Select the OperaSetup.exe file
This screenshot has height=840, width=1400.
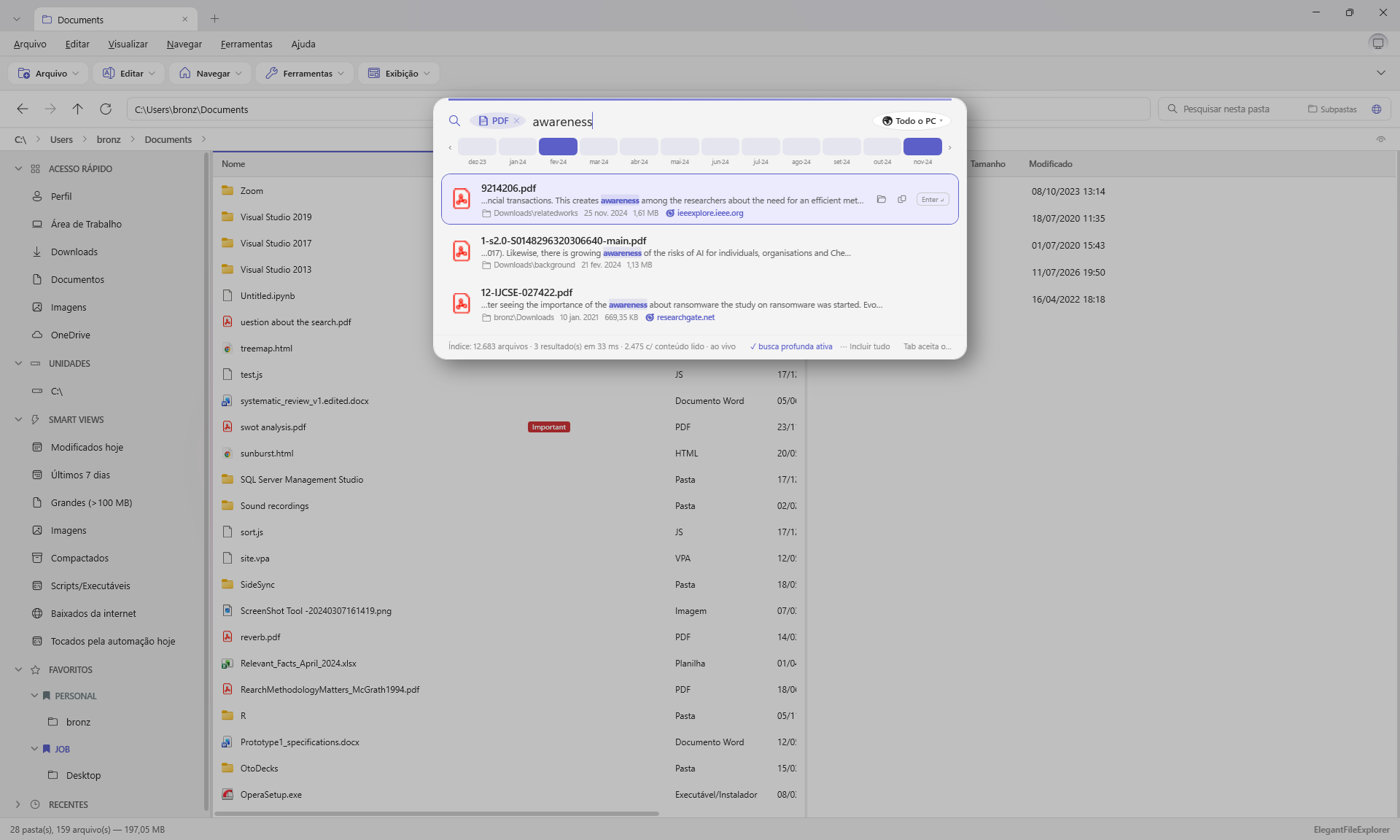271,794
